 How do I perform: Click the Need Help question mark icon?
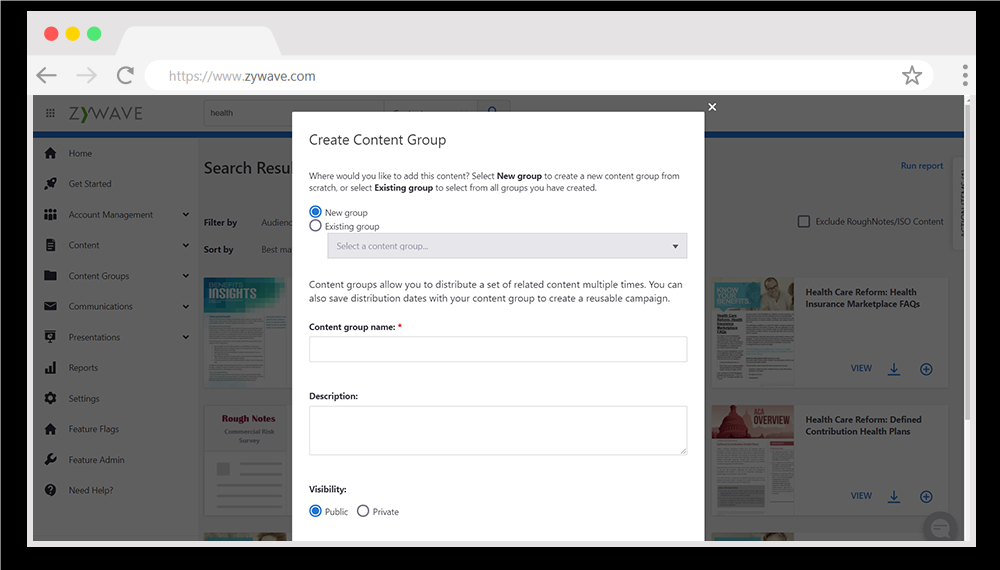[x=50, y=490]
